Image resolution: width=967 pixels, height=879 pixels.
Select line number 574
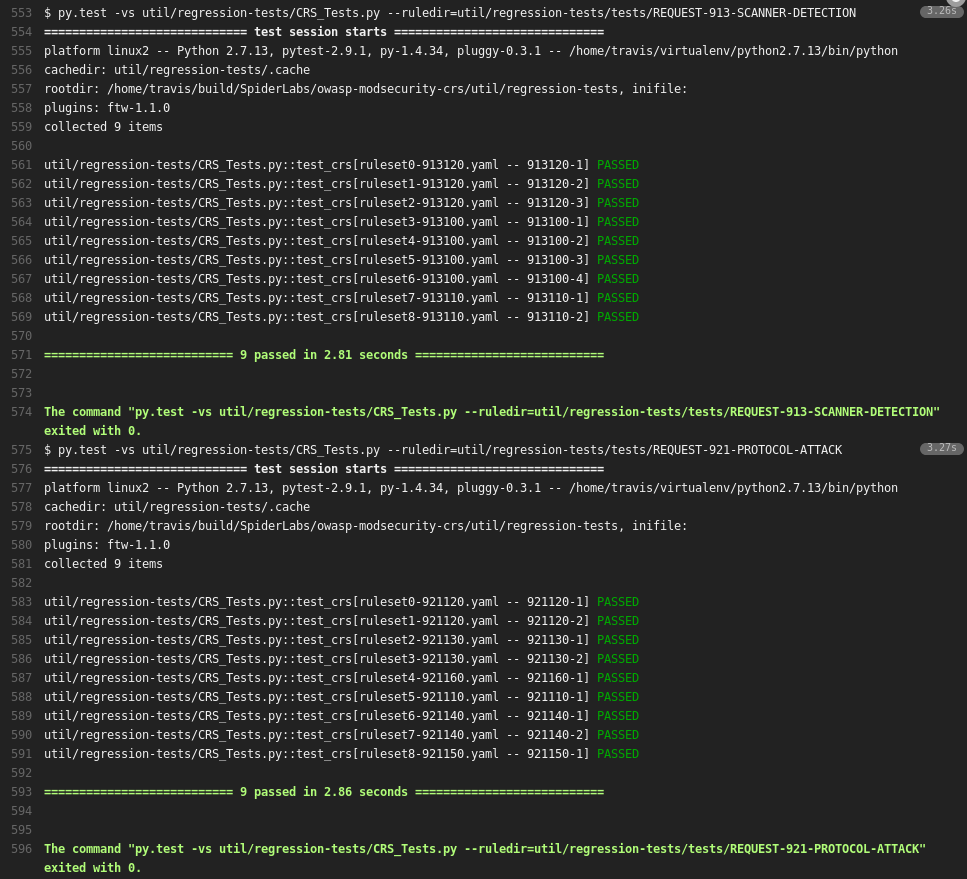21,412
